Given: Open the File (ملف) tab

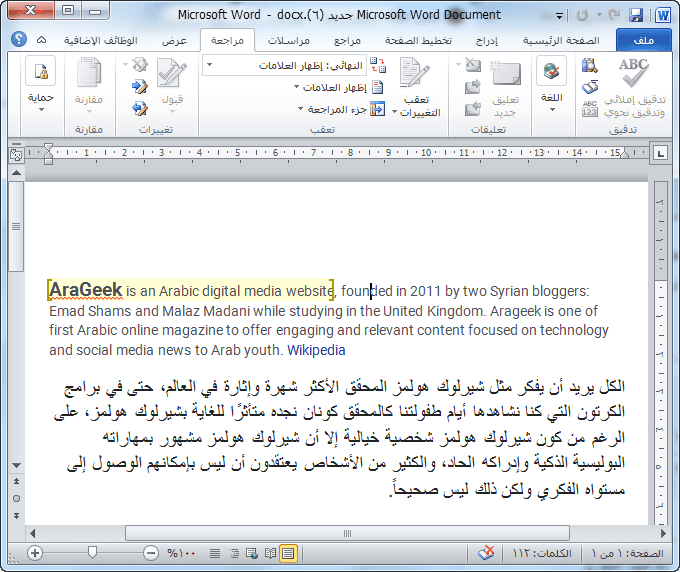Looking at the screenshot, I should [644, 40].
